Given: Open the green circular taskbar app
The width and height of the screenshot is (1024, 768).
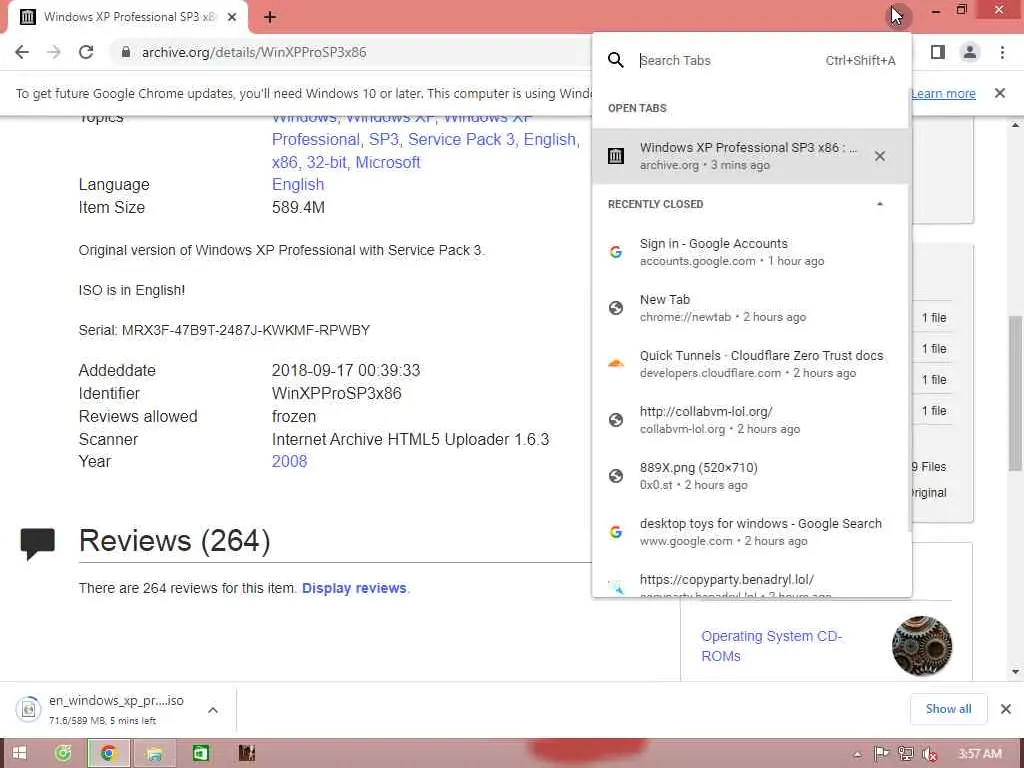Looking at the screenshot, I should coord(63,754).
